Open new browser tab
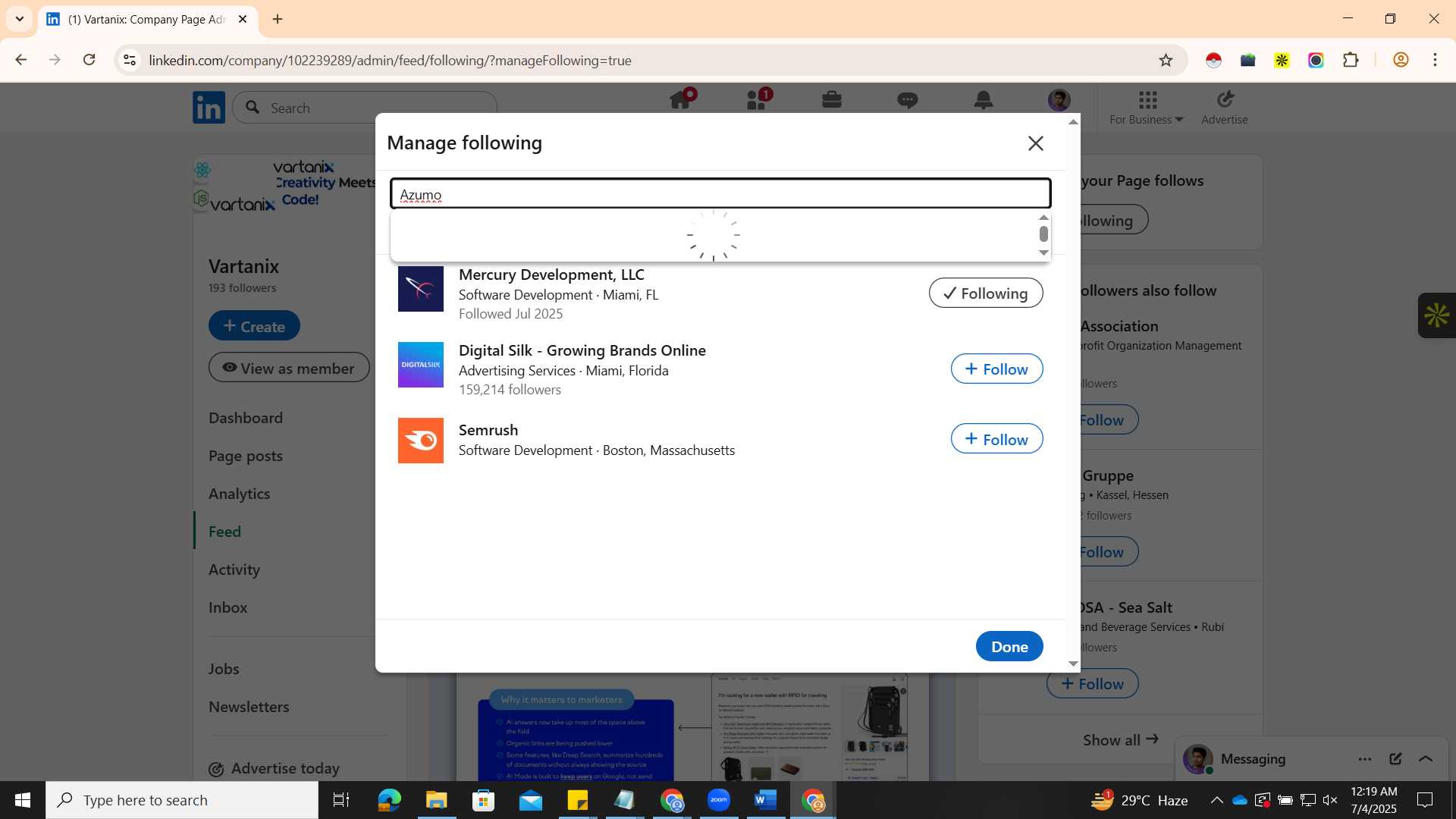Image resolution: width=1456 pixels, height=819 pixels. click(278, 19)
